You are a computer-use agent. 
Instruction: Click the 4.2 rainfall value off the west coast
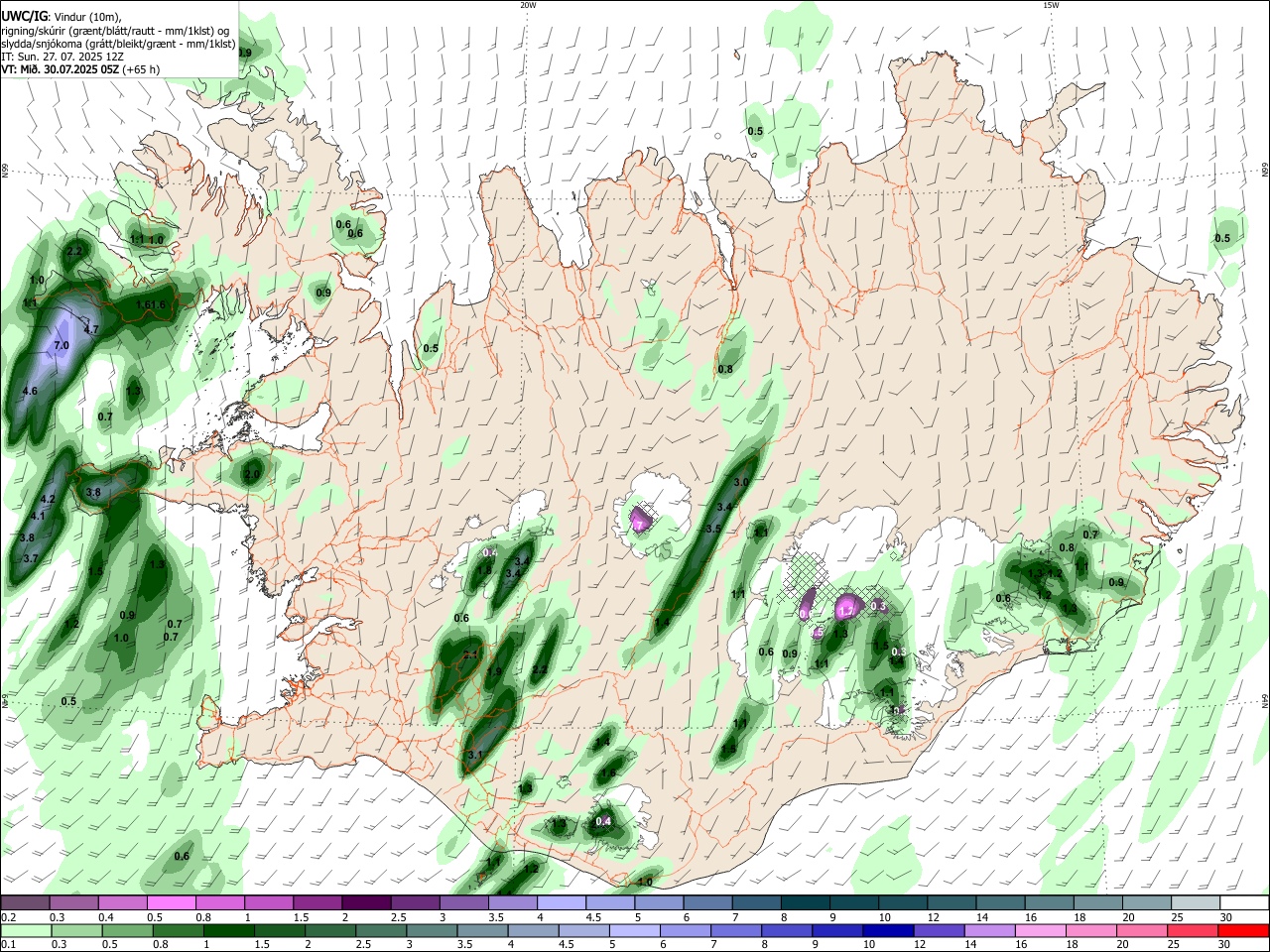coord(48,499)
